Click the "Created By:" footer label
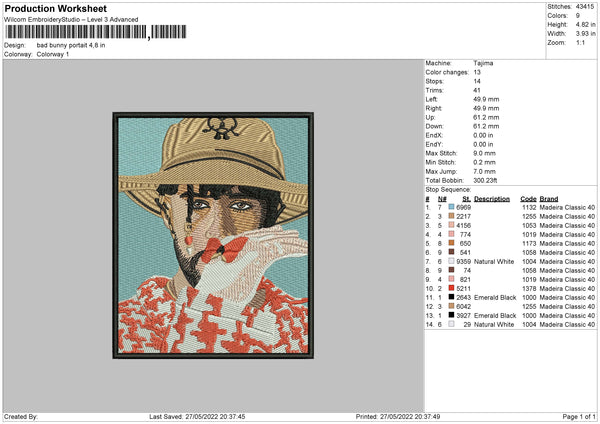Viewport: 600px width, 424px height. [21, 416]
